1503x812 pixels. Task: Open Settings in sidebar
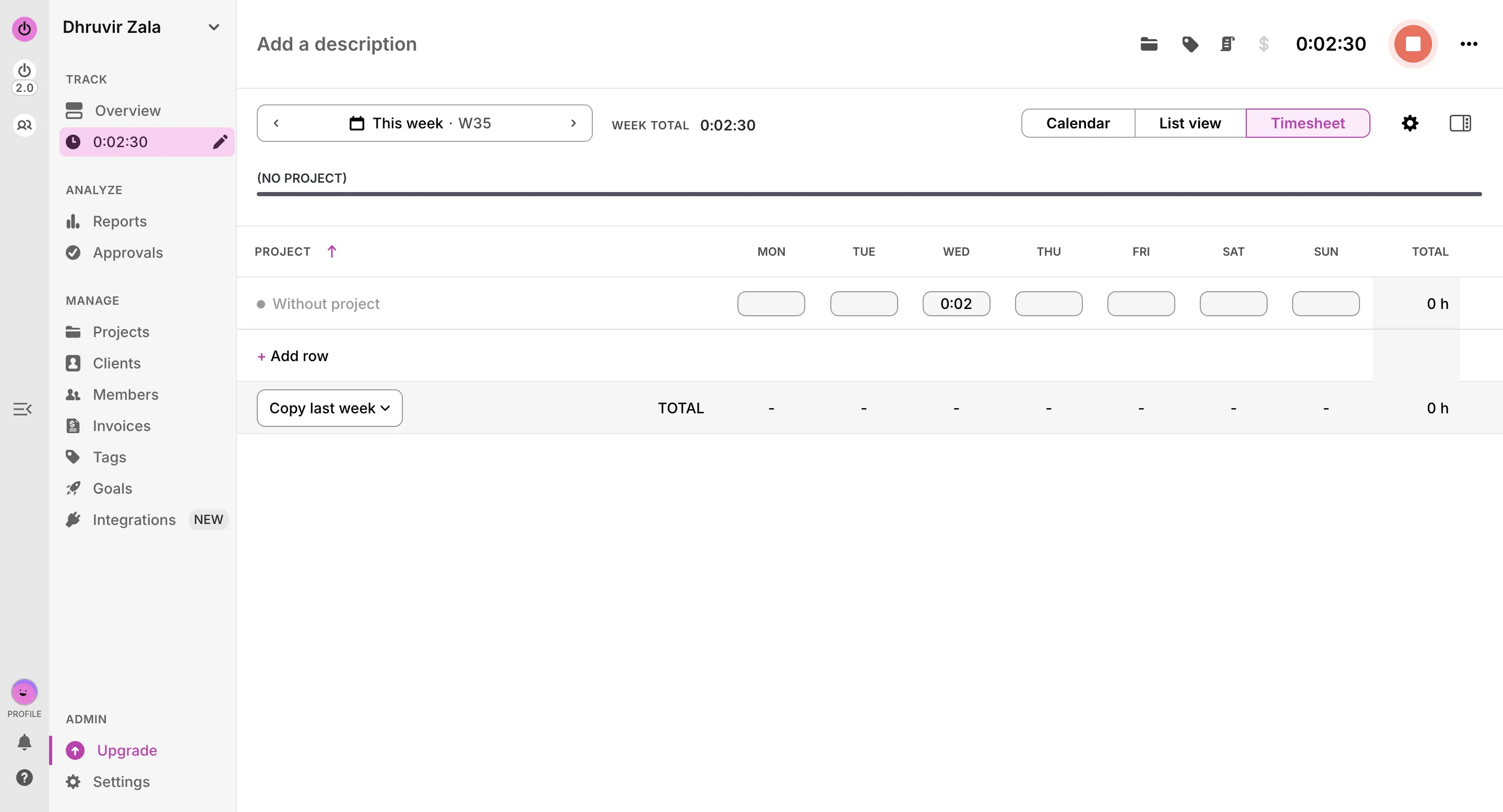[121, 782]
